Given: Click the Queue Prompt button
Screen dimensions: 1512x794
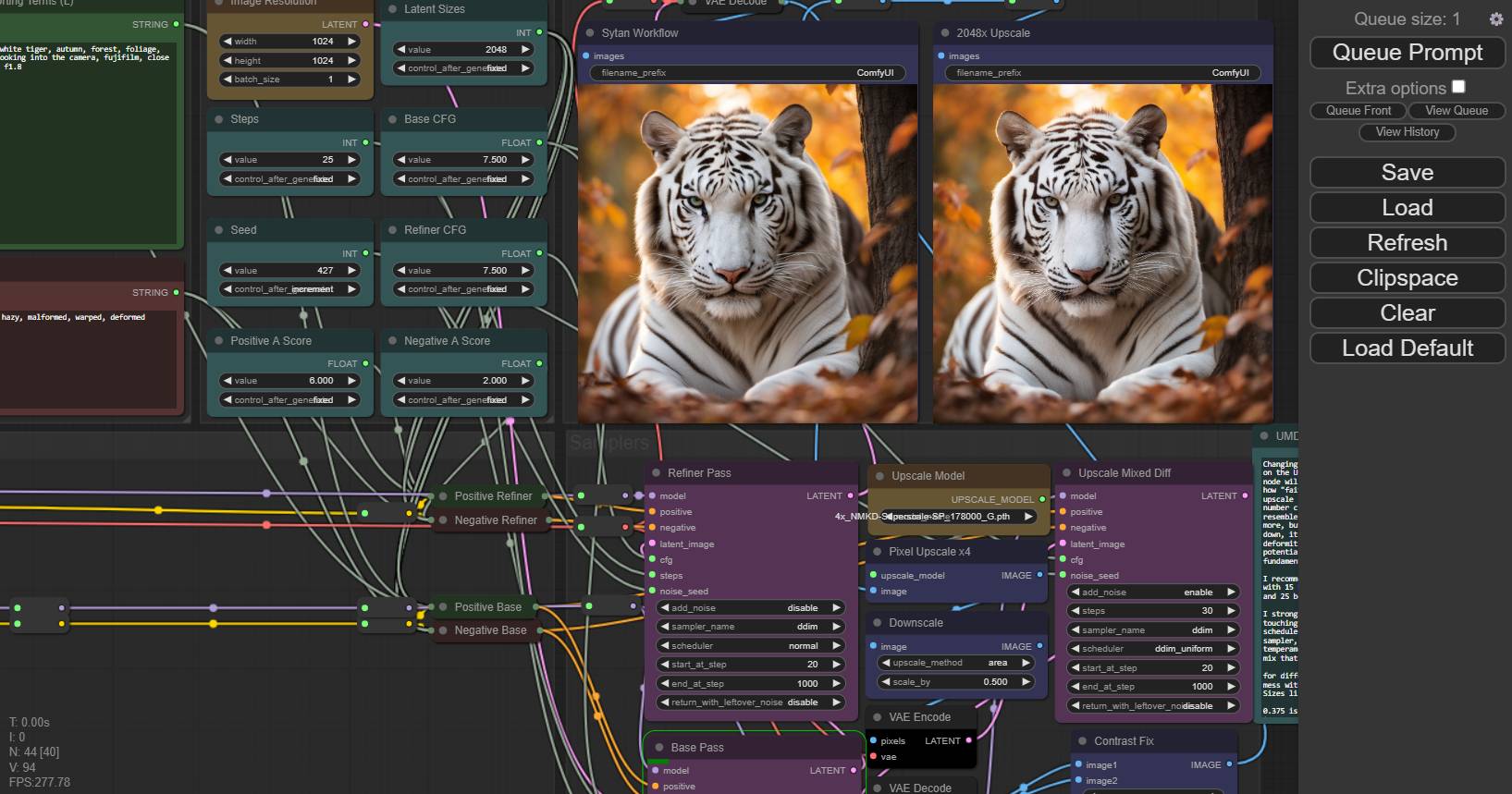Looking at the screenshot, I should [x=1408, y=53].
